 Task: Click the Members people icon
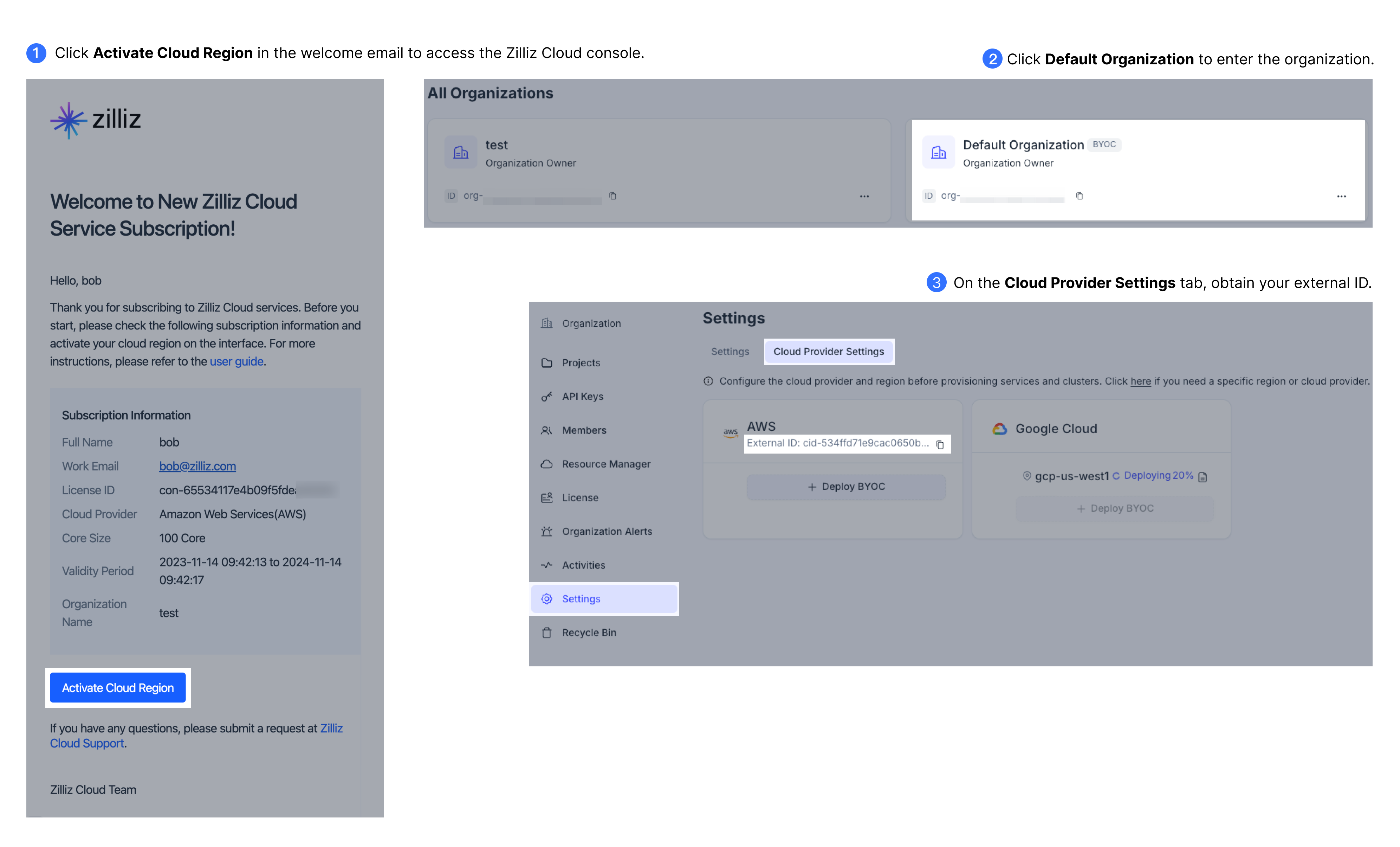click(546, 430)
